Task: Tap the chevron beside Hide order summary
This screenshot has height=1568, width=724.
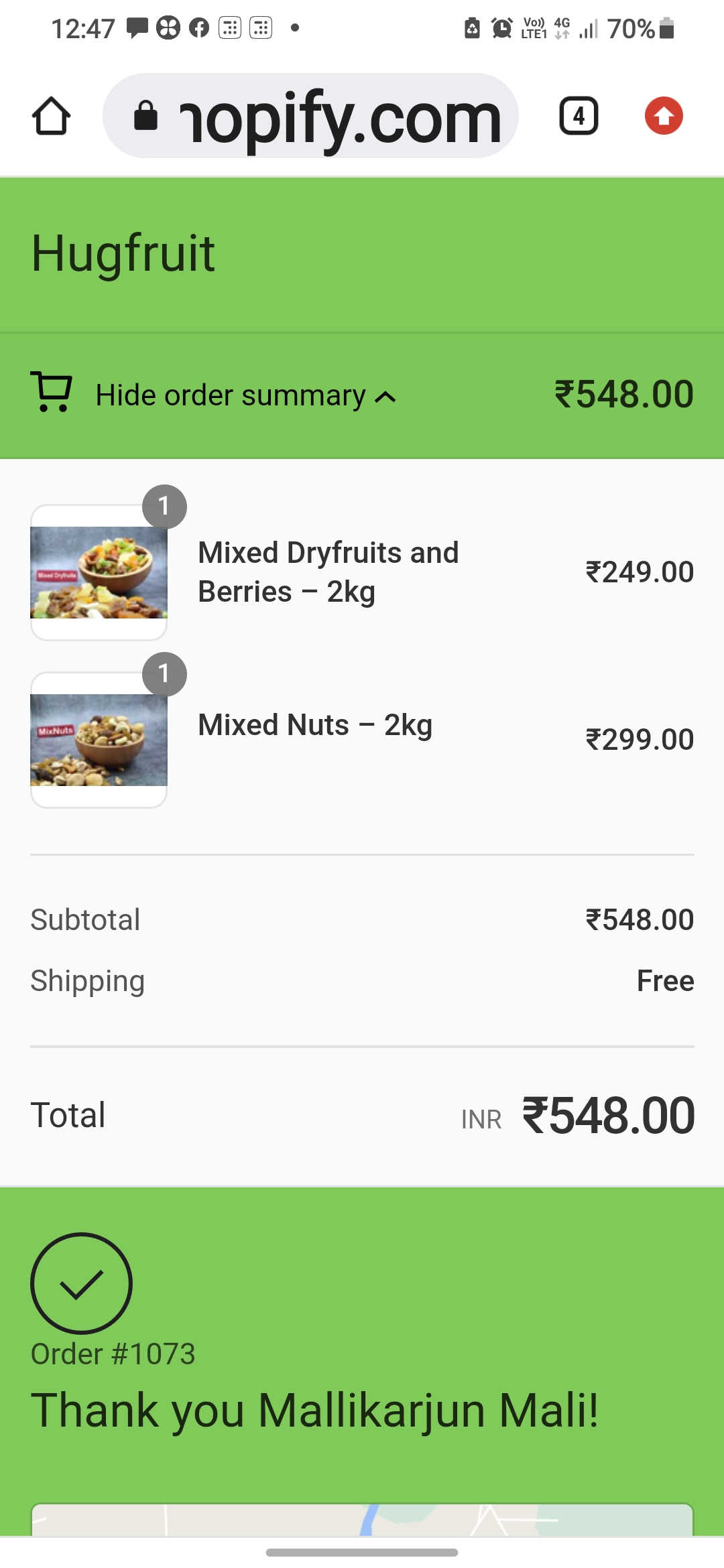Action: tap(385, 397)
